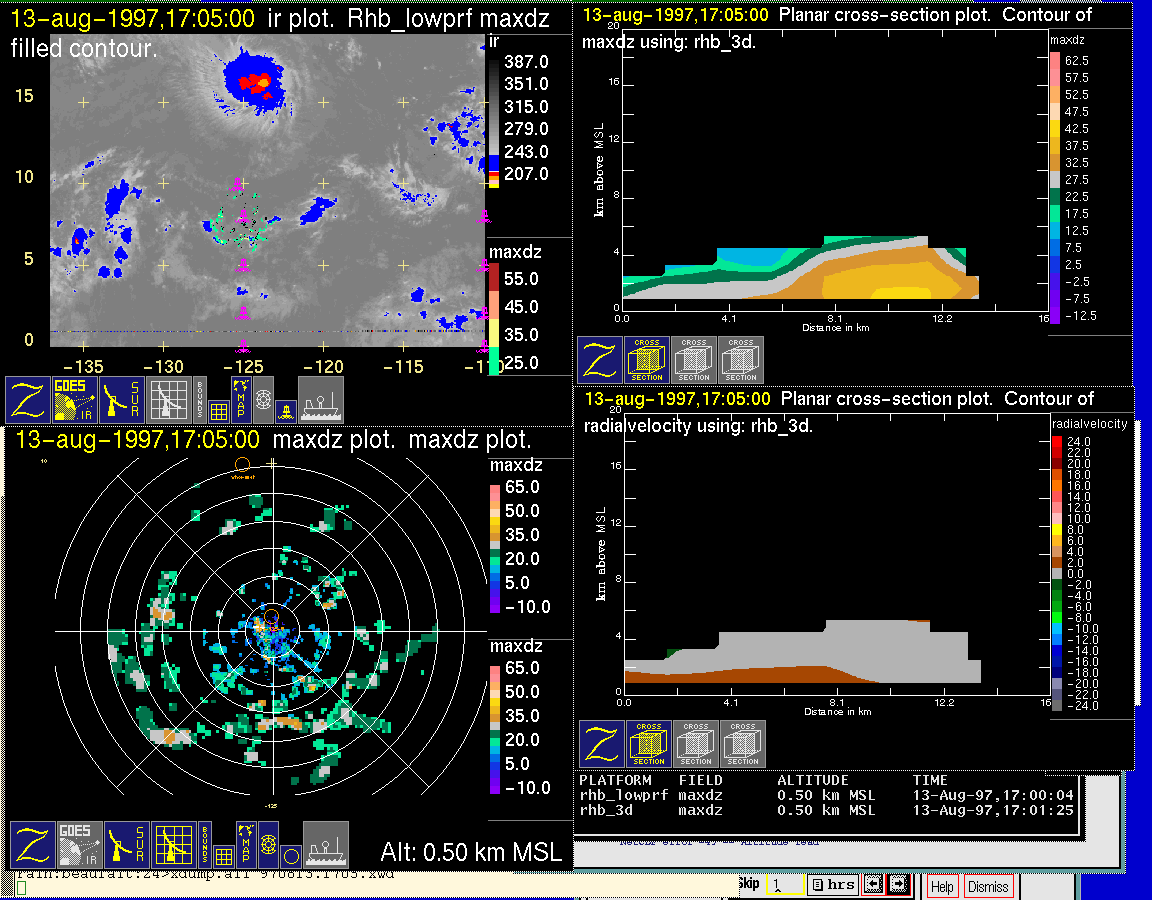Click circle icon in bottom maxdz toolbar

click(x=289, y=855)
